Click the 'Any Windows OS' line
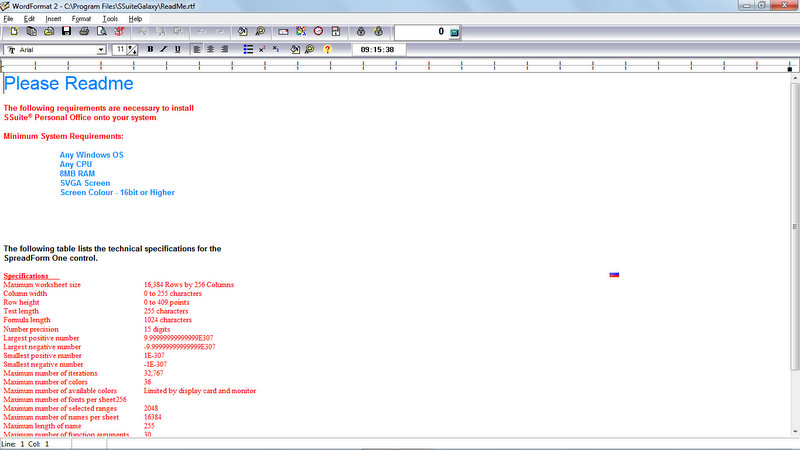This screenshot has width=800, height=450. point(91,155)
